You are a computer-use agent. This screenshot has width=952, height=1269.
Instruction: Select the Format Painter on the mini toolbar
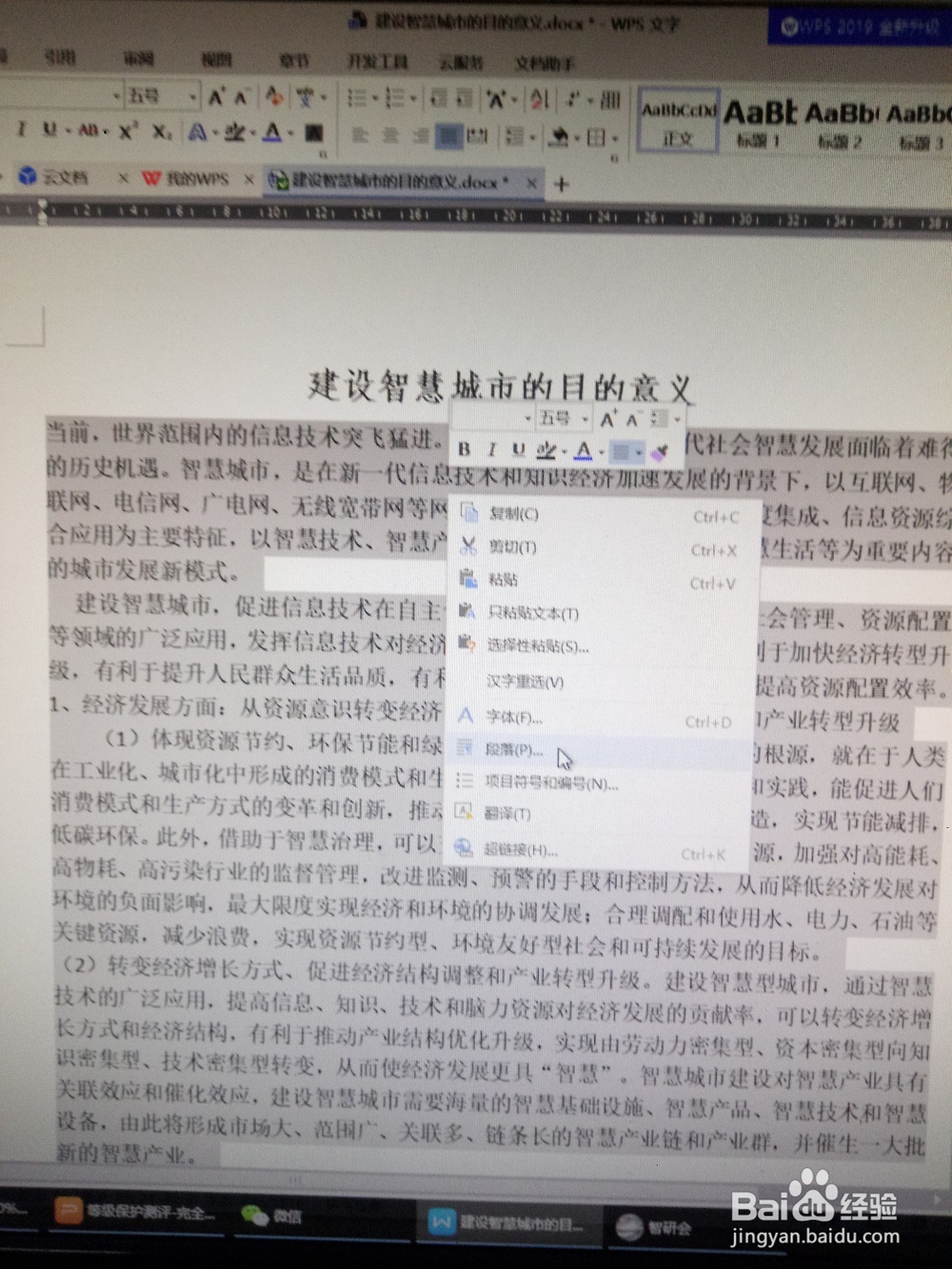click(659, 451)
